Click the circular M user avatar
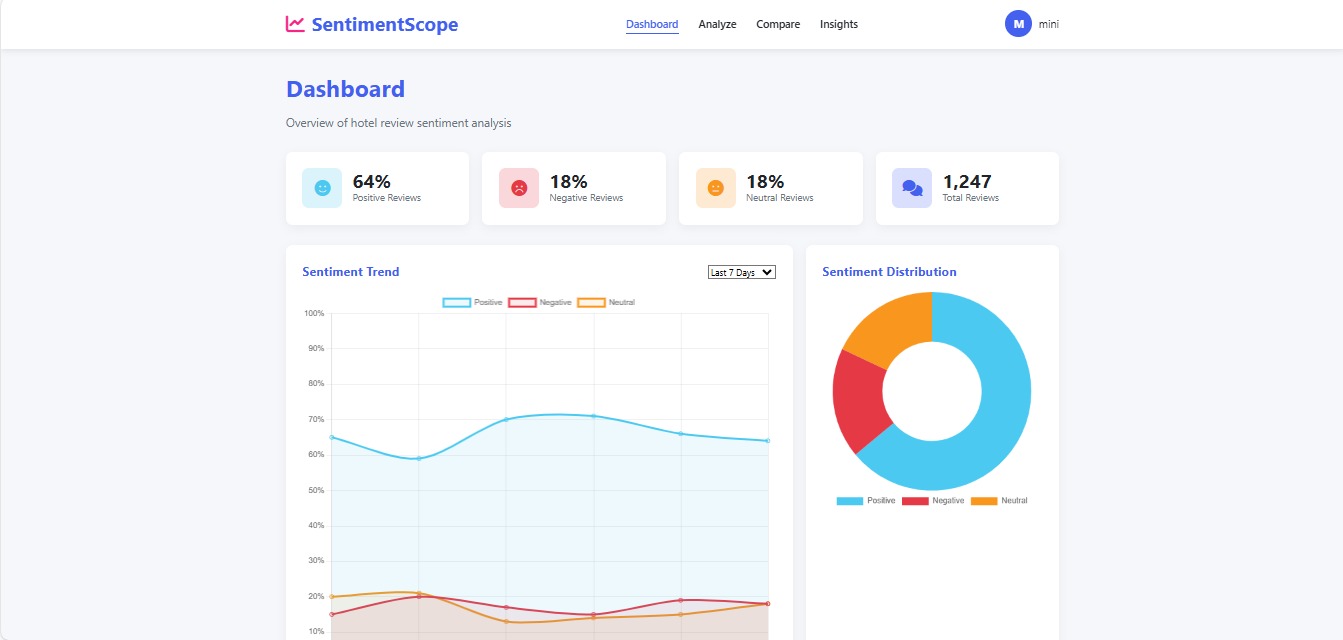 tap(1016, 23)
